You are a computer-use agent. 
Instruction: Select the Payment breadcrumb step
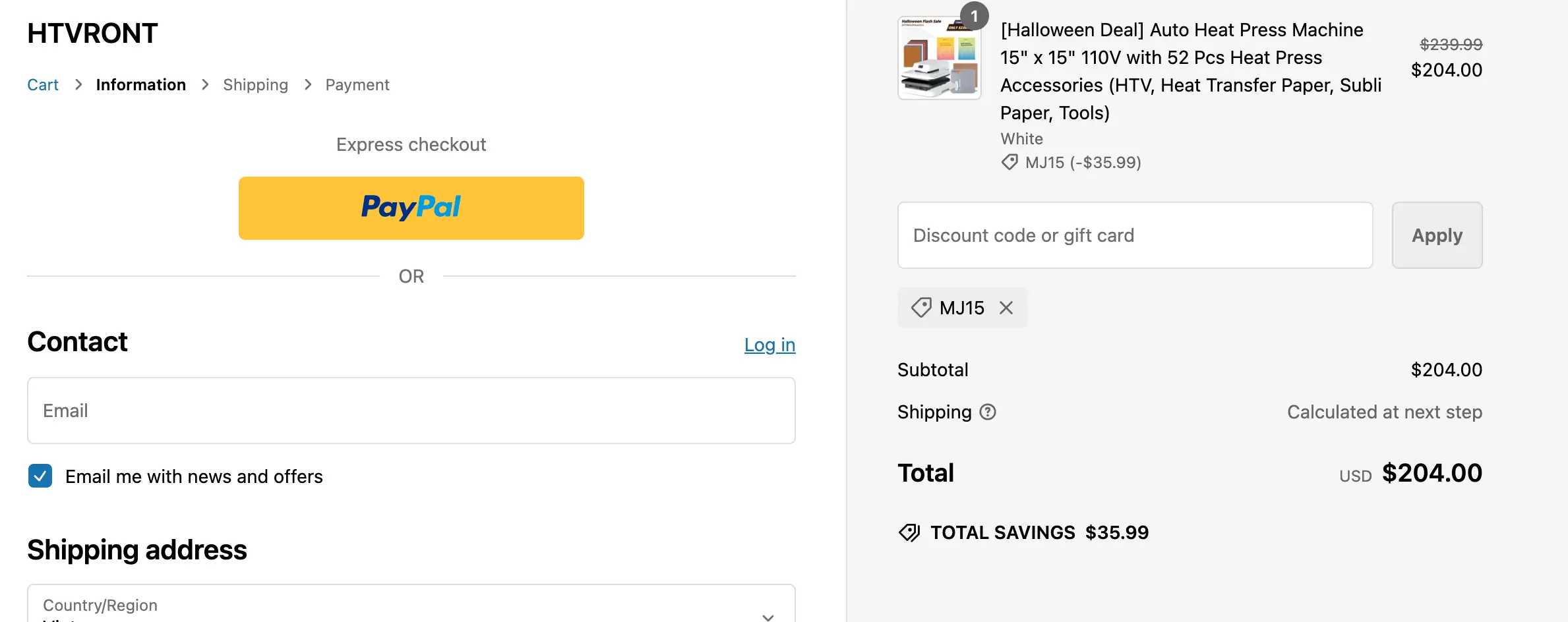[357, 85]
